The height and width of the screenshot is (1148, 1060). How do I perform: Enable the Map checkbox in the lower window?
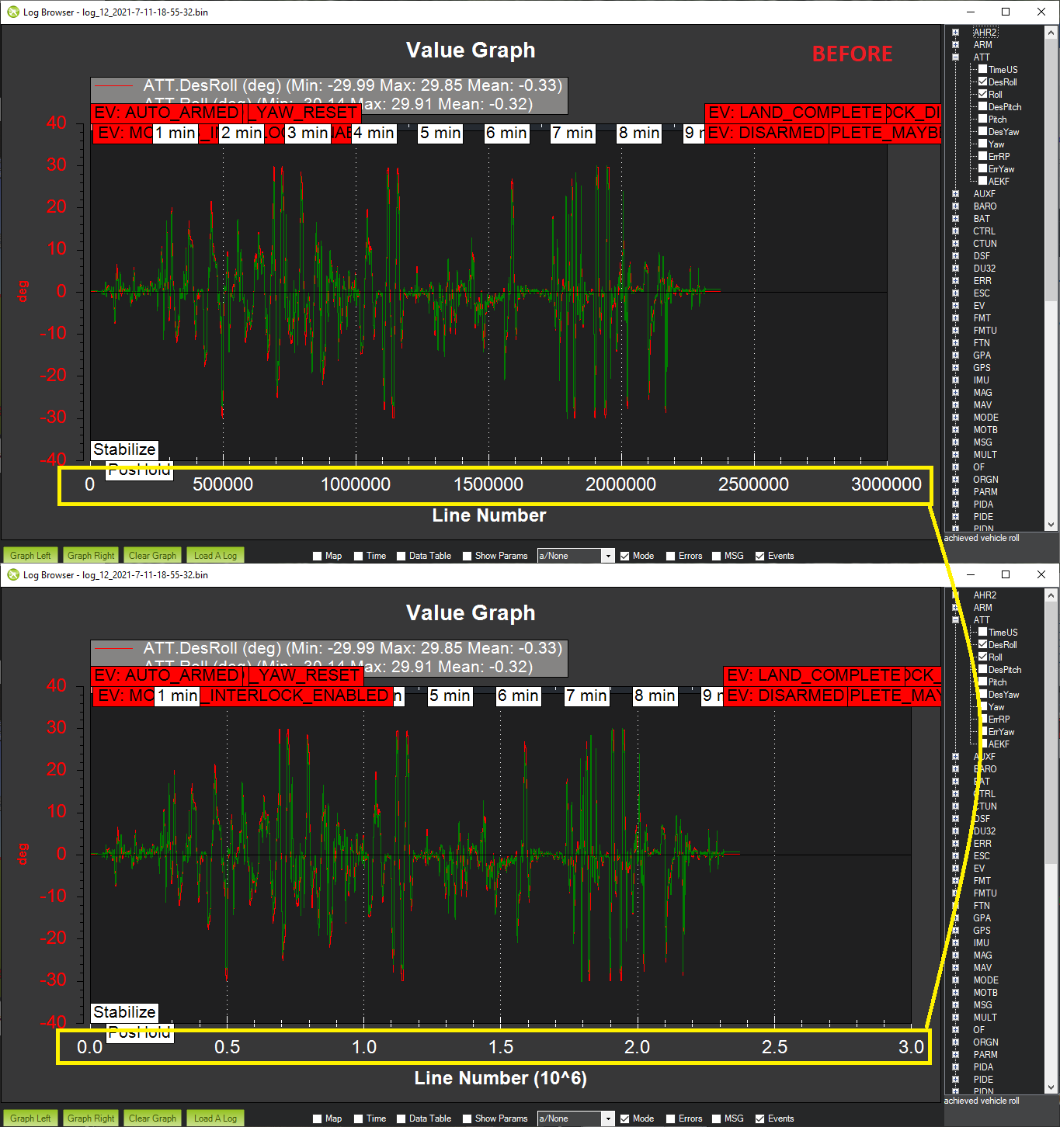click(317, 1119)
